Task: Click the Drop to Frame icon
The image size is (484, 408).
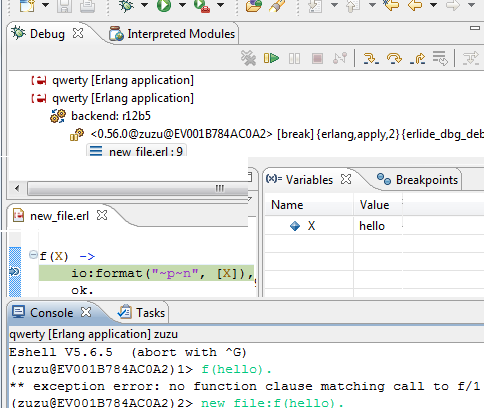Action: point(440,58)
